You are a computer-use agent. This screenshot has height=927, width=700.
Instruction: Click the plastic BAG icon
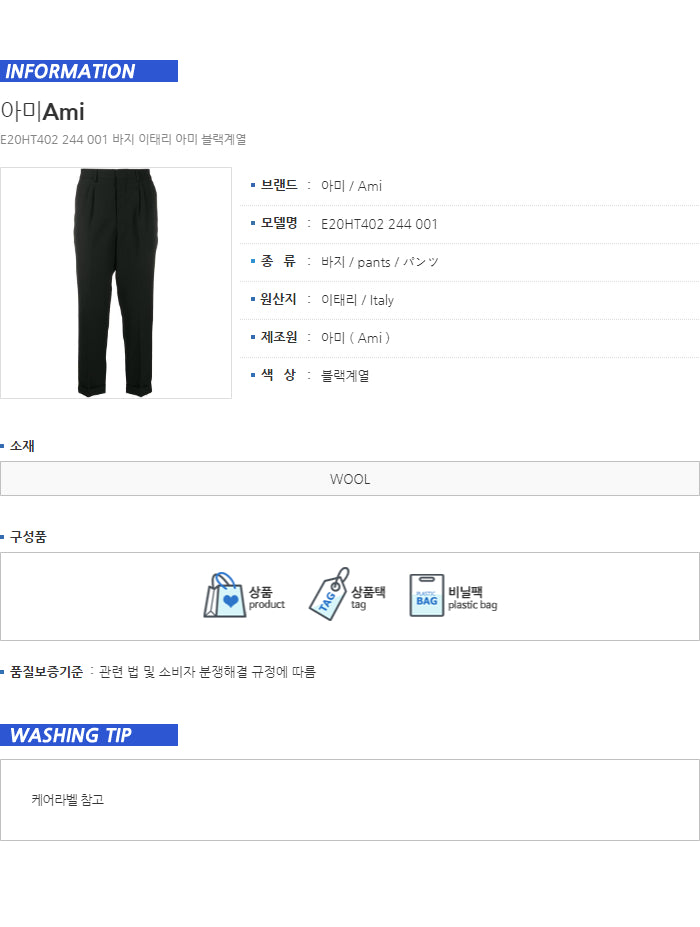[x=427, y=595]
